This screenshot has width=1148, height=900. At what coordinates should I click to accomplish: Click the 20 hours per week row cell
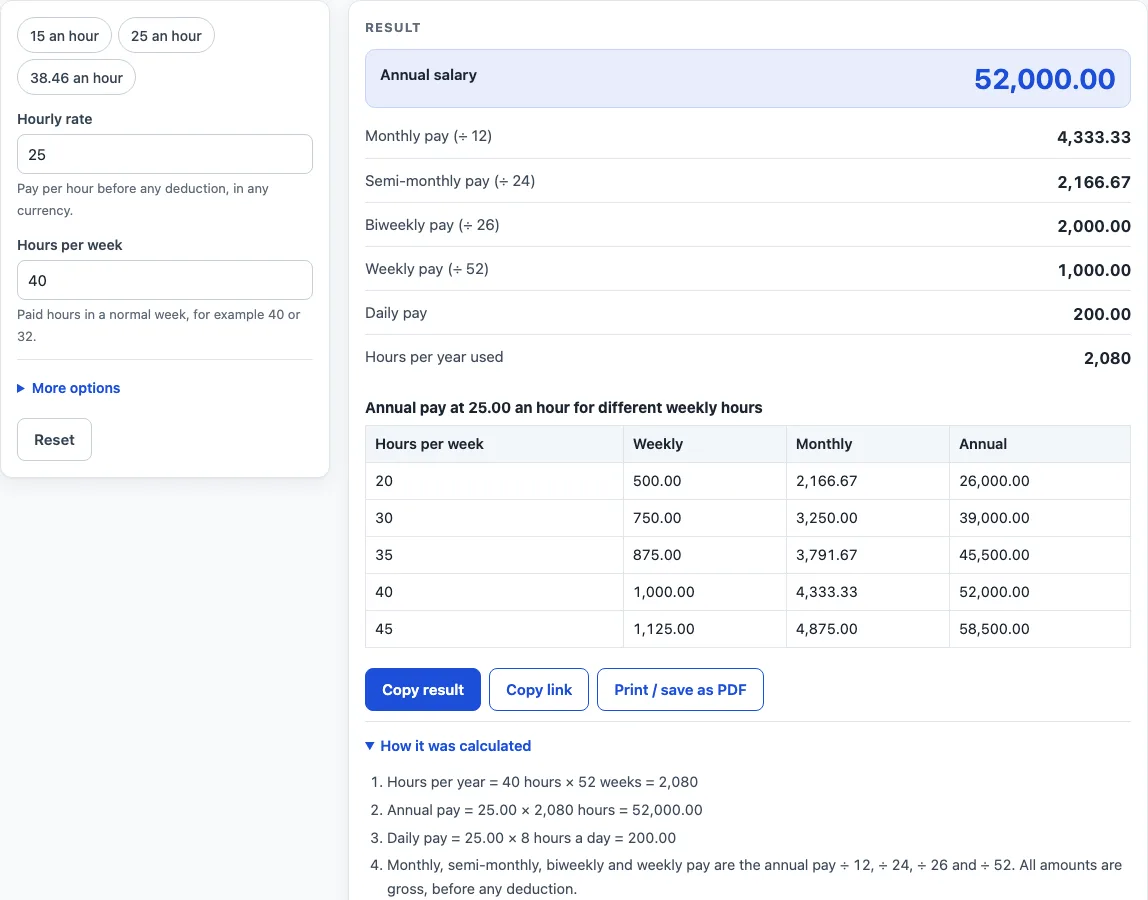coord(494,481)
